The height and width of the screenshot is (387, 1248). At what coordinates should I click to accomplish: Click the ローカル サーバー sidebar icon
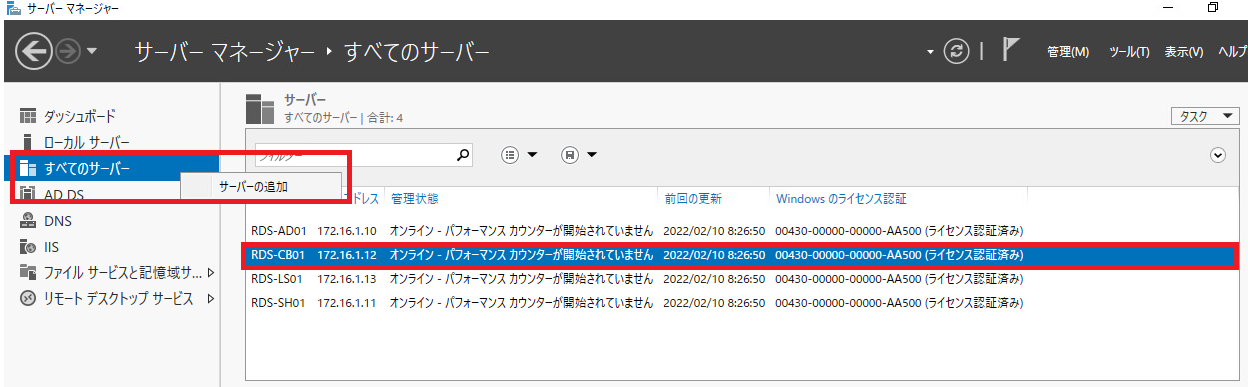(28, 142)
